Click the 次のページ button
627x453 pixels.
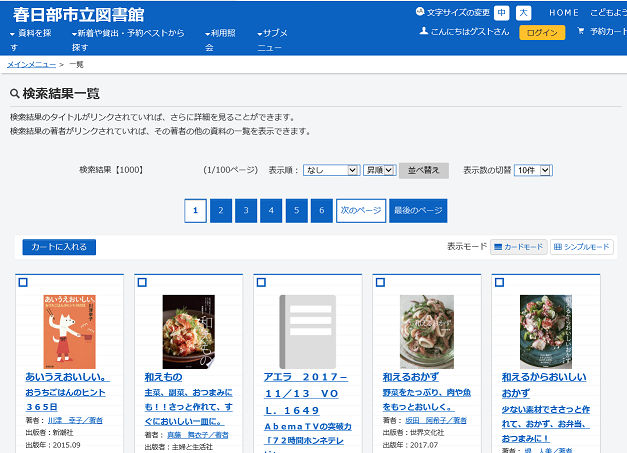(x=361, y=211)
